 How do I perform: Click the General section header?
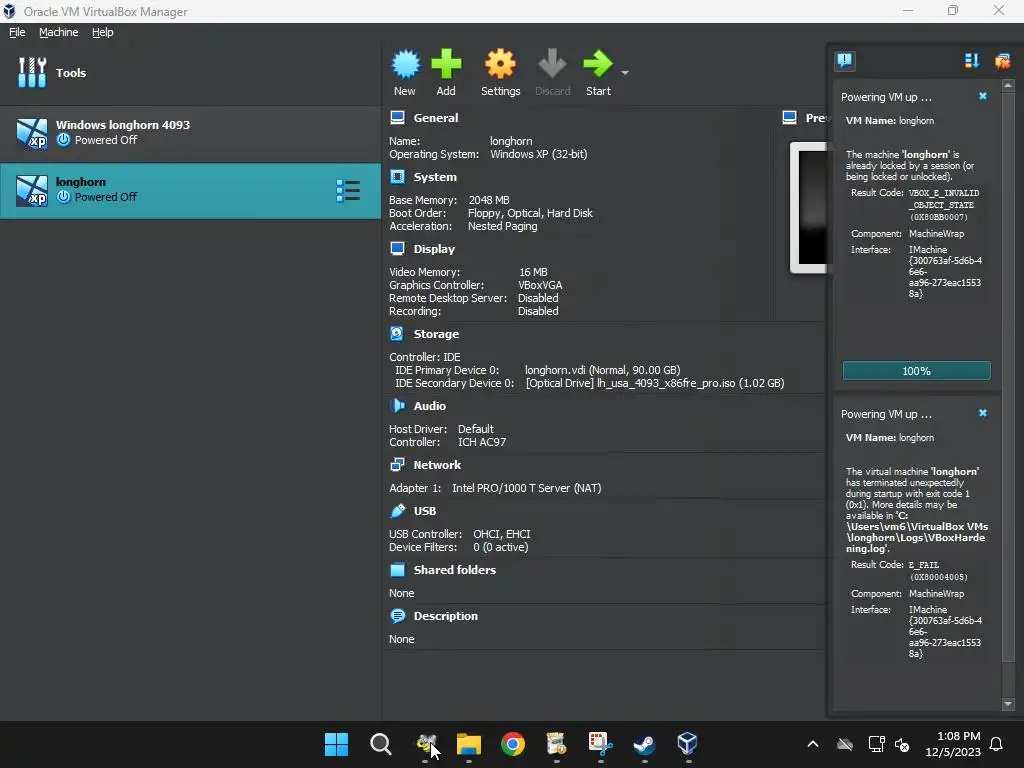[x=436, y=118]
